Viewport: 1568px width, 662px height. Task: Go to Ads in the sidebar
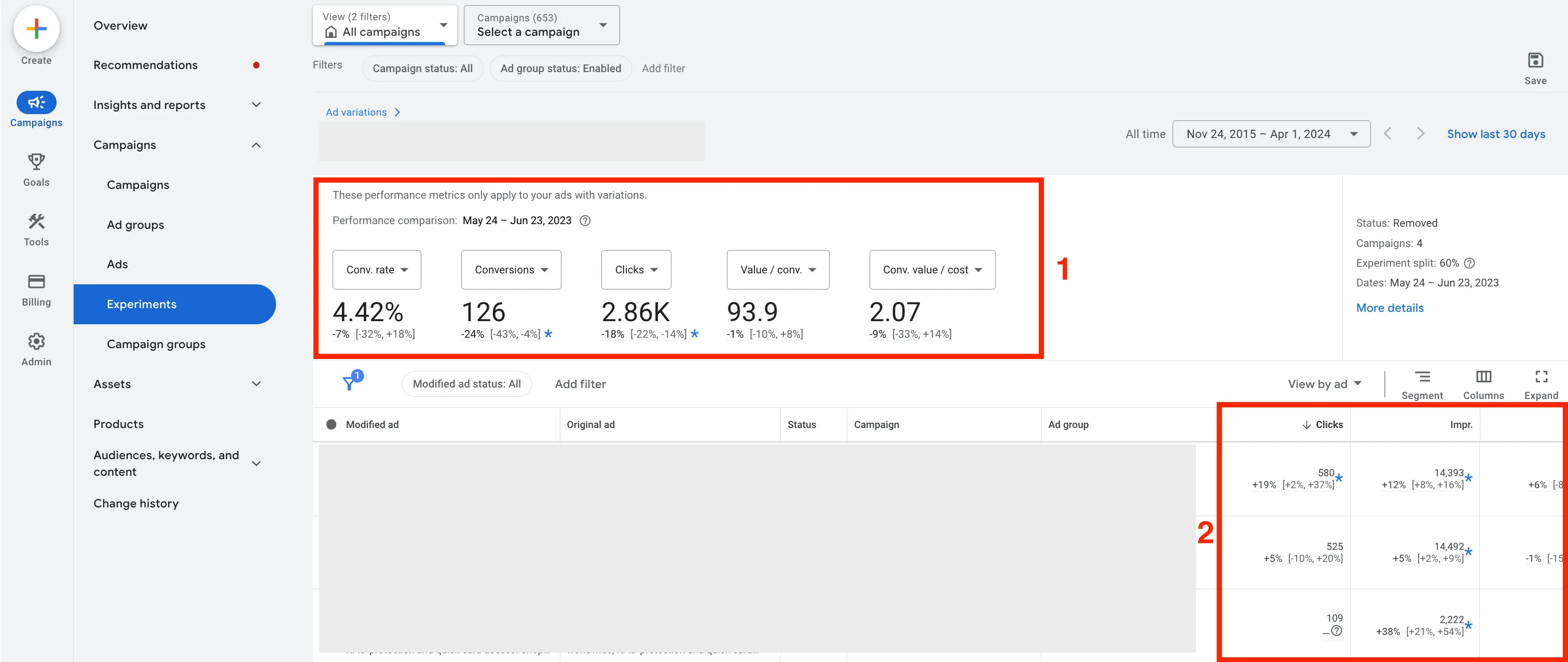pos(117,264)
